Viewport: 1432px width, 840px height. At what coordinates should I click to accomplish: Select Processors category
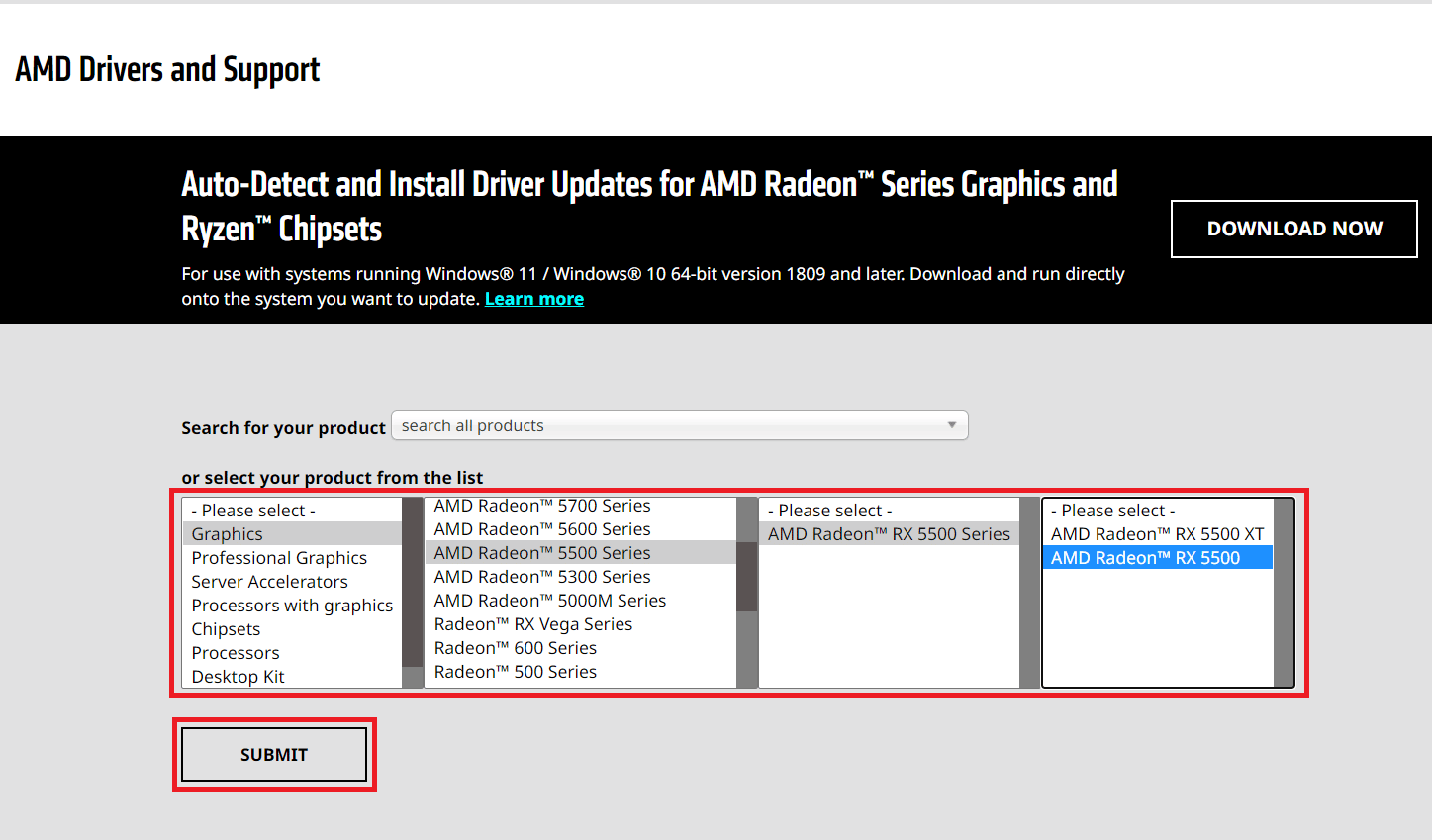coord(292,653)
